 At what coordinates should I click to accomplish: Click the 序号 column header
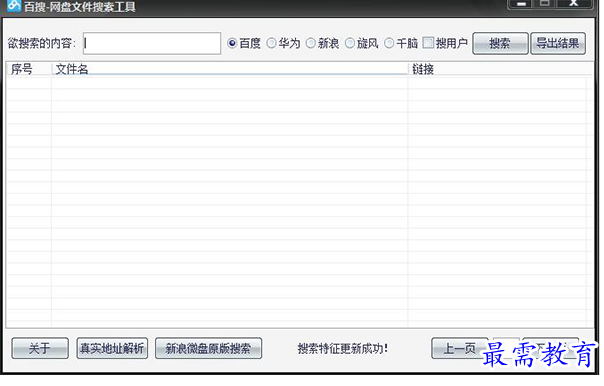(29, 69)
